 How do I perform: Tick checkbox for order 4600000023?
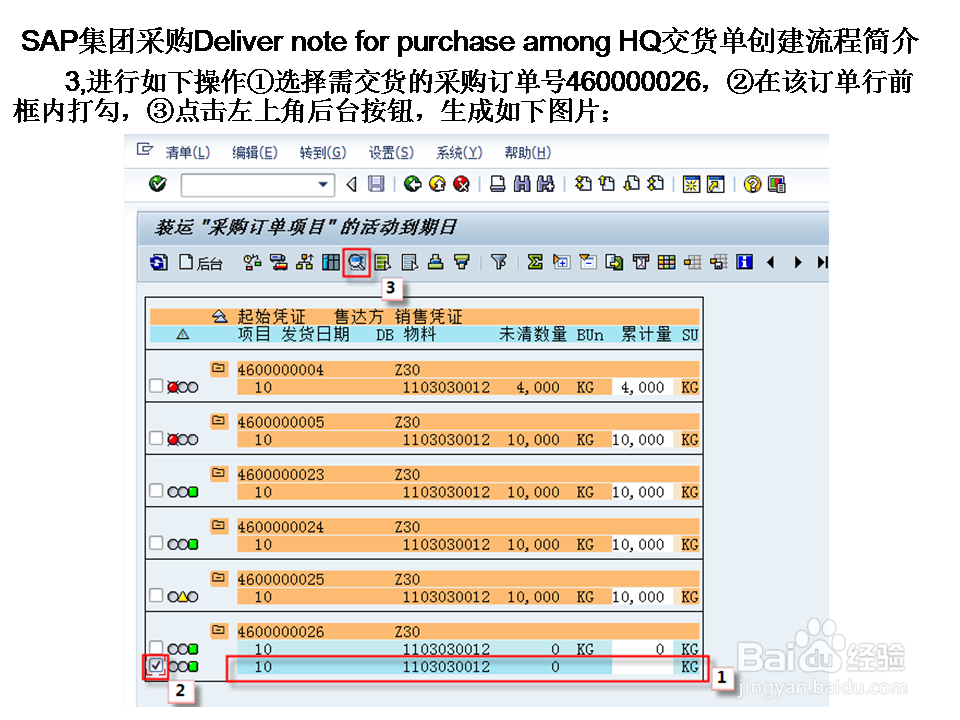coord(156,490)
